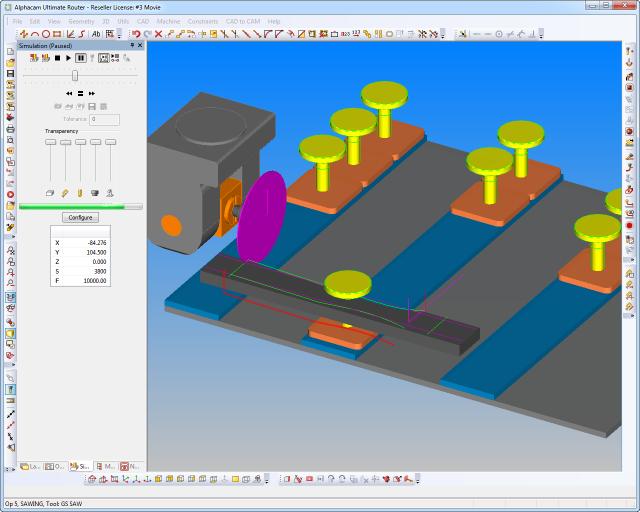Click the F feed value 10000.00
The width and height of the screenshot is (640, 512).
point(95,281)
